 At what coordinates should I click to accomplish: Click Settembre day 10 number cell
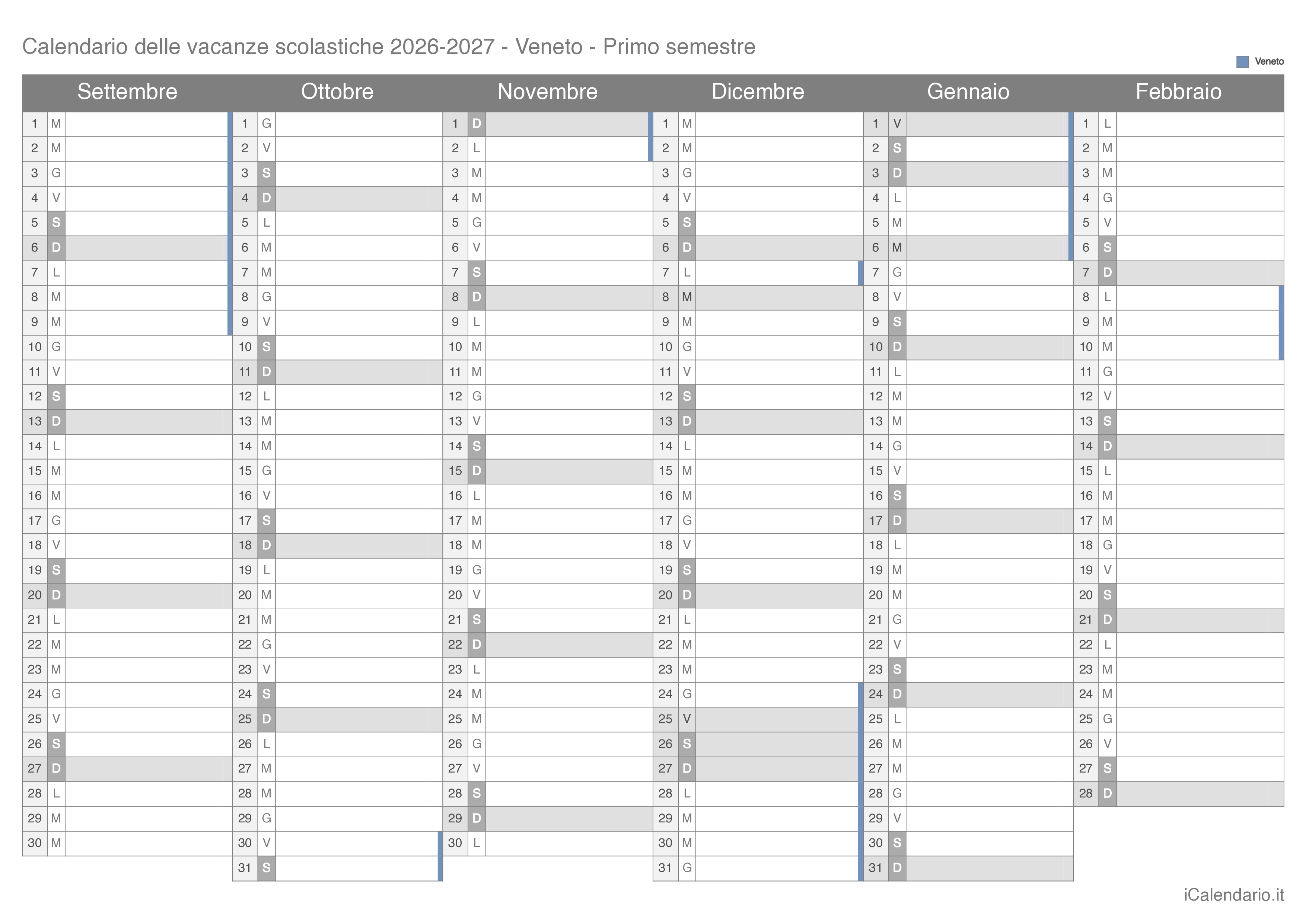point(35,347)
